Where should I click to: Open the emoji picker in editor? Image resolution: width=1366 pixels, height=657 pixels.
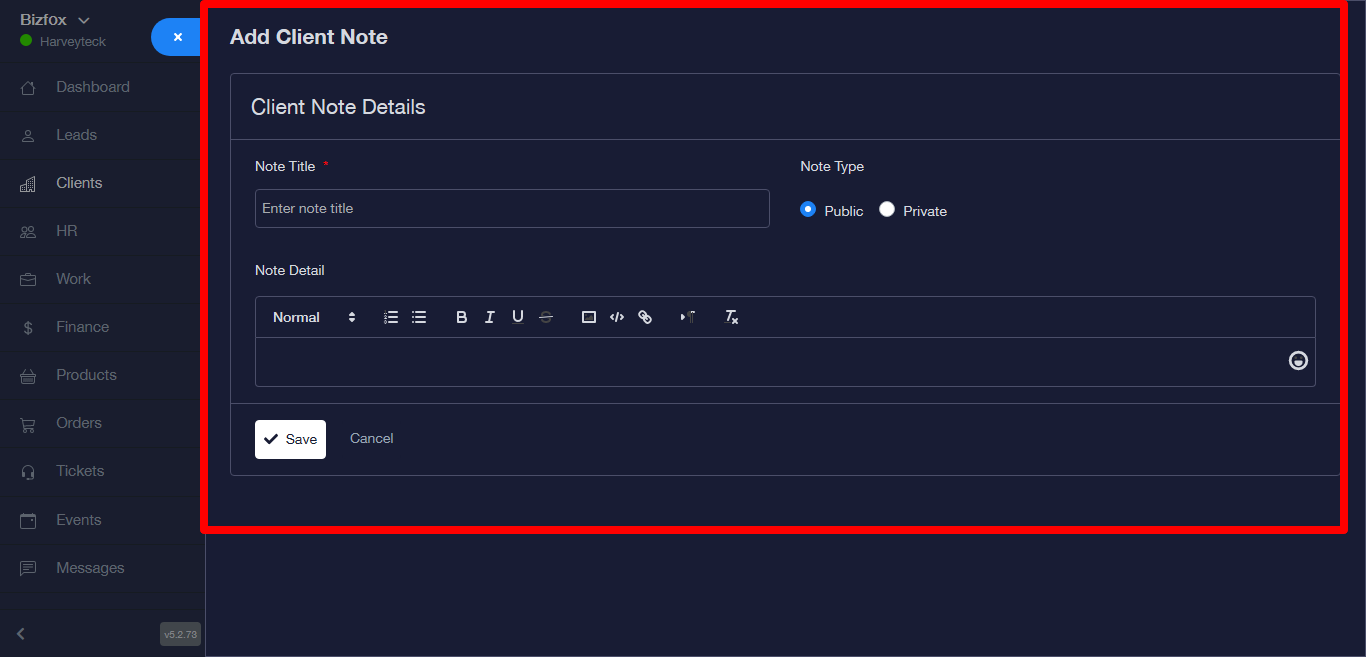(x=1298, y=361)
